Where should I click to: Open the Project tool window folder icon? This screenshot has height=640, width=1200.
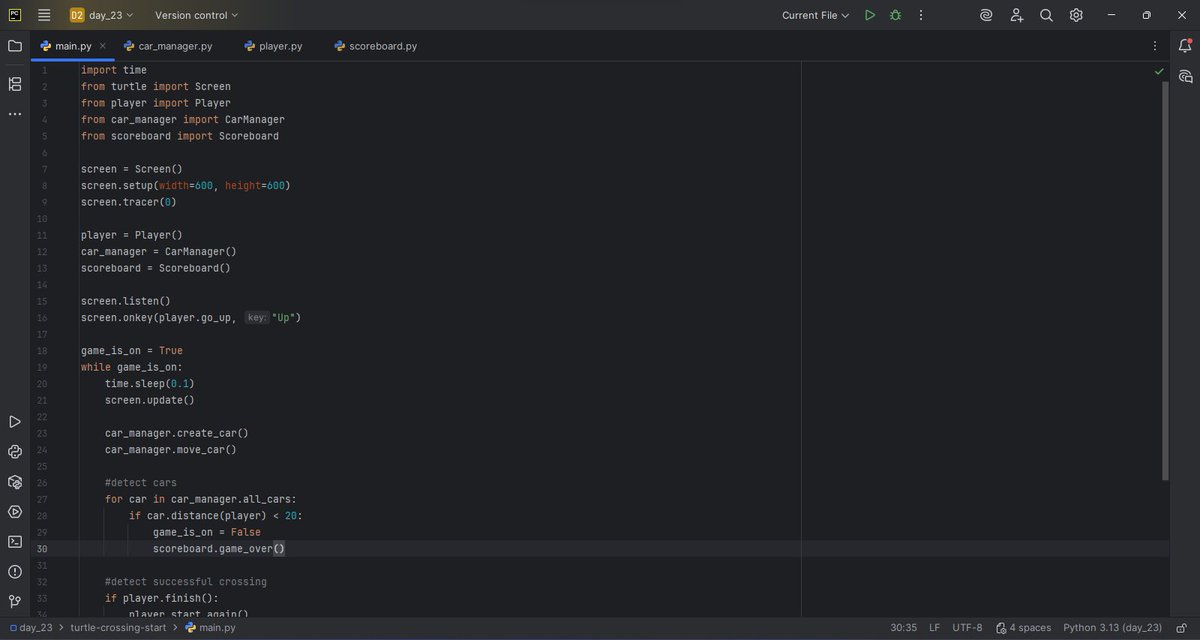(x=14, y=46)
